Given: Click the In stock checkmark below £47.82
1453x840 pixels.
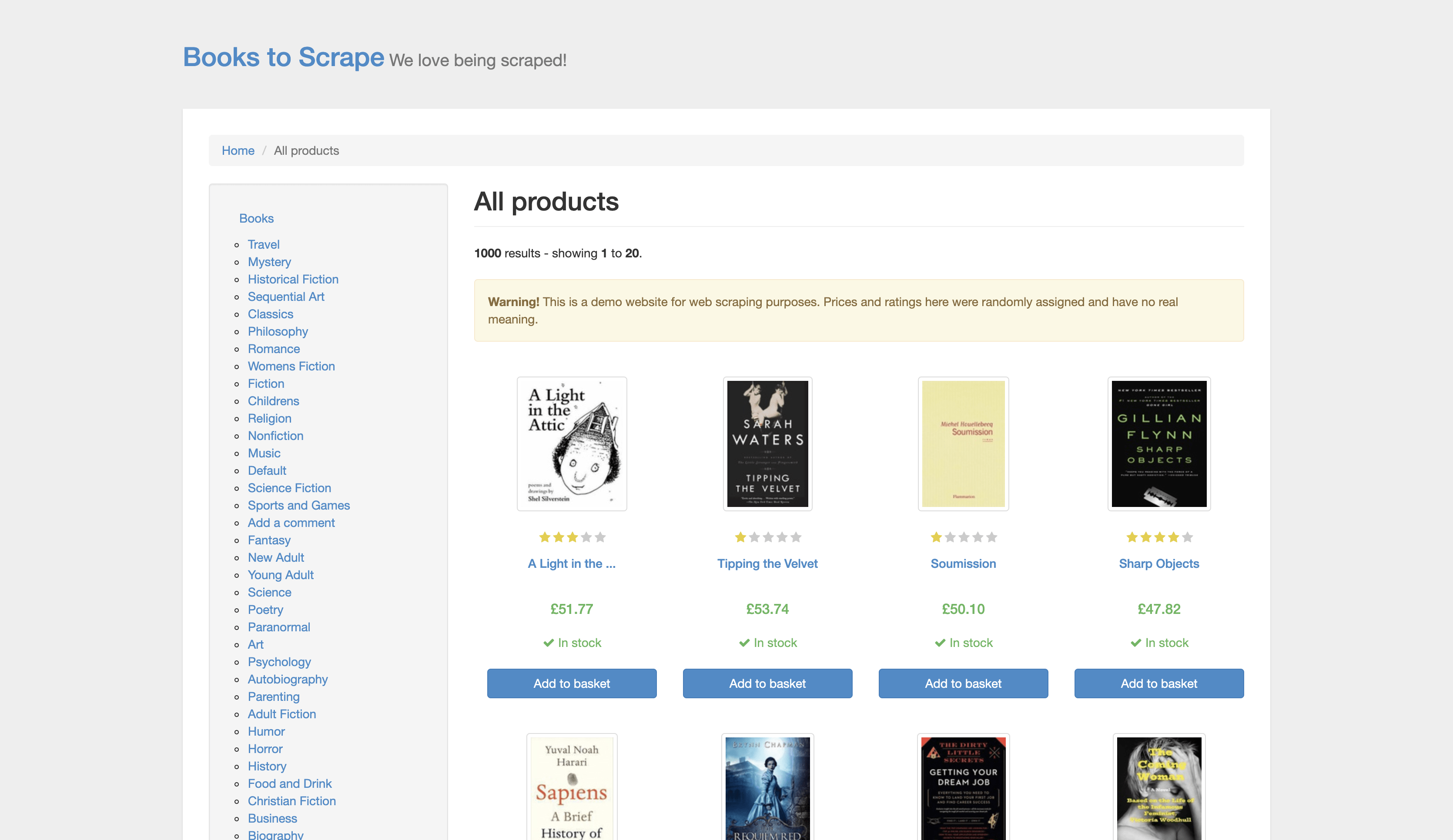Looking at the screenshot, I should tap(1135, 642).
